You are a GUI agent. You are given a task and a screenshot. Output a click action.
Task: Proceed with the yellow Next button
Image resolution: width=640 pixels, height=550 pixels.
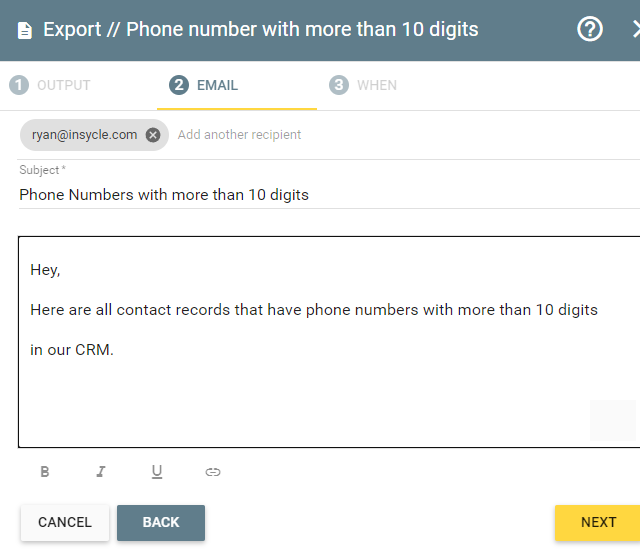click(x=598, y=523)
